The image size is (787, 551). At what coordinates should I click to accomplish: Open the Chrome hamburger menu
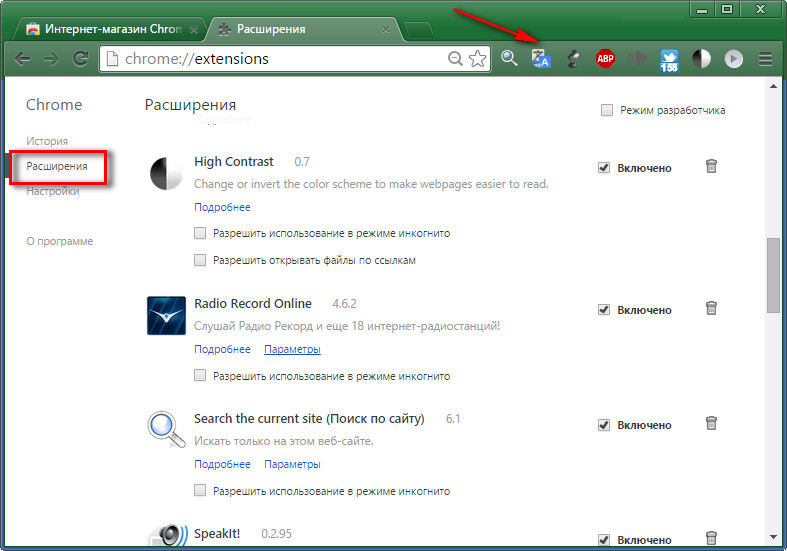click(765, 59)
